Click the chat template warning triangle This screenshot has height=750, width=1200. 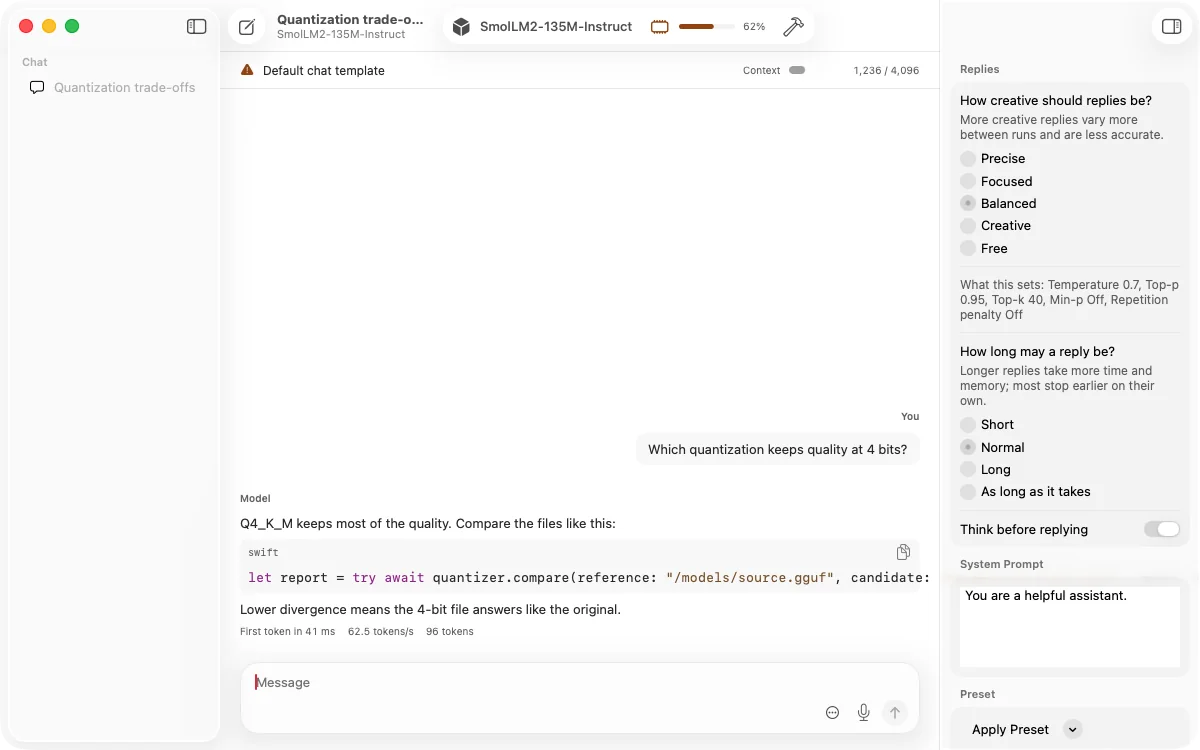pyautogui.click(x=247, y=70)
